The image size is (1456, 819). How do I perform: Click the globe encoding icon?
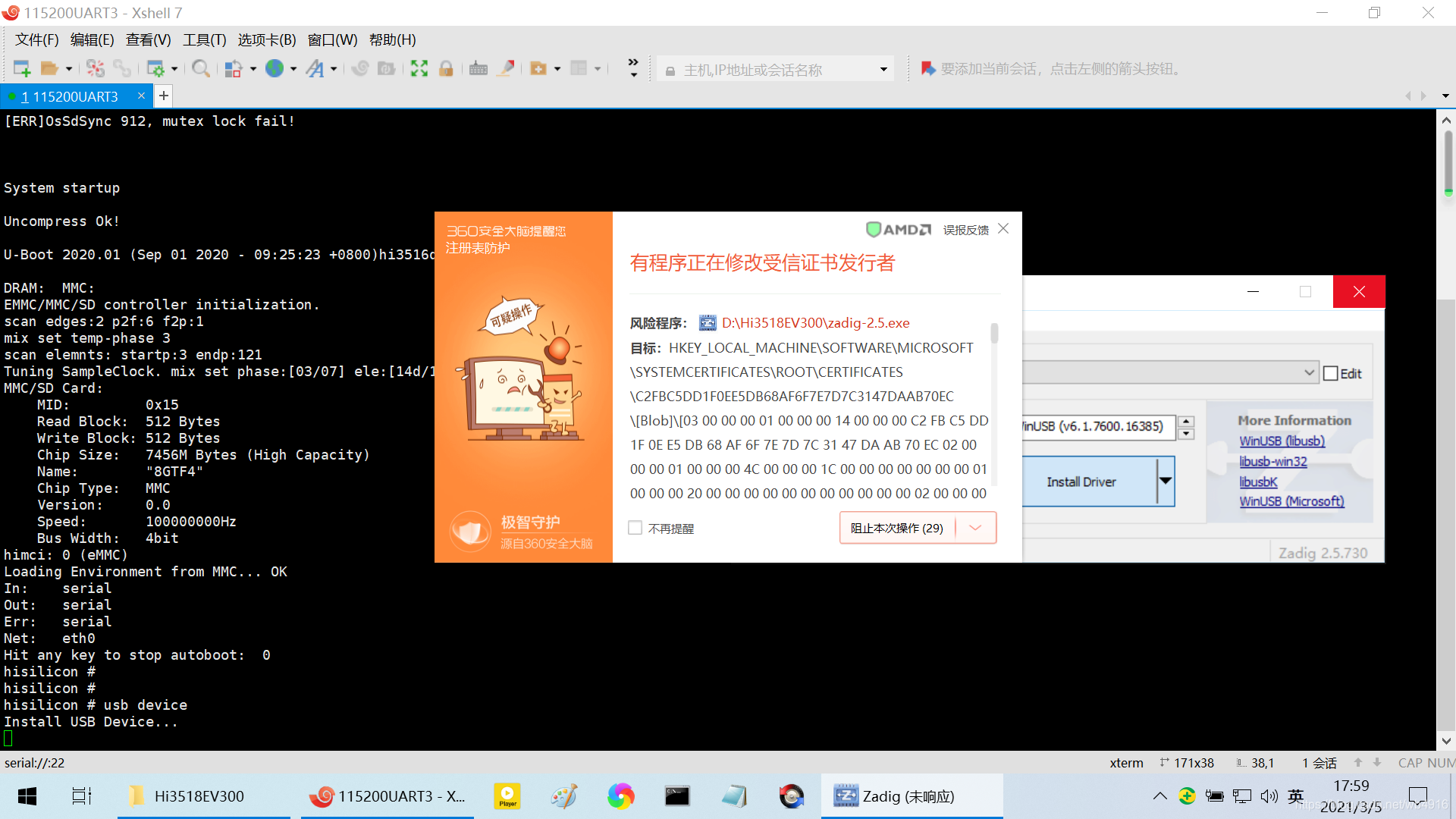[275, 69]
